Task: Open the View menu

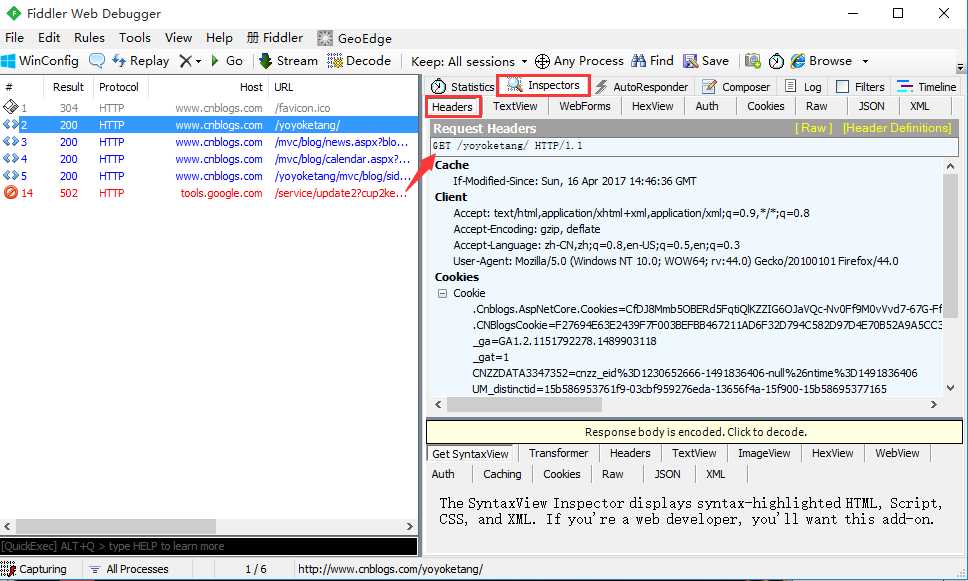Action: 178,38
